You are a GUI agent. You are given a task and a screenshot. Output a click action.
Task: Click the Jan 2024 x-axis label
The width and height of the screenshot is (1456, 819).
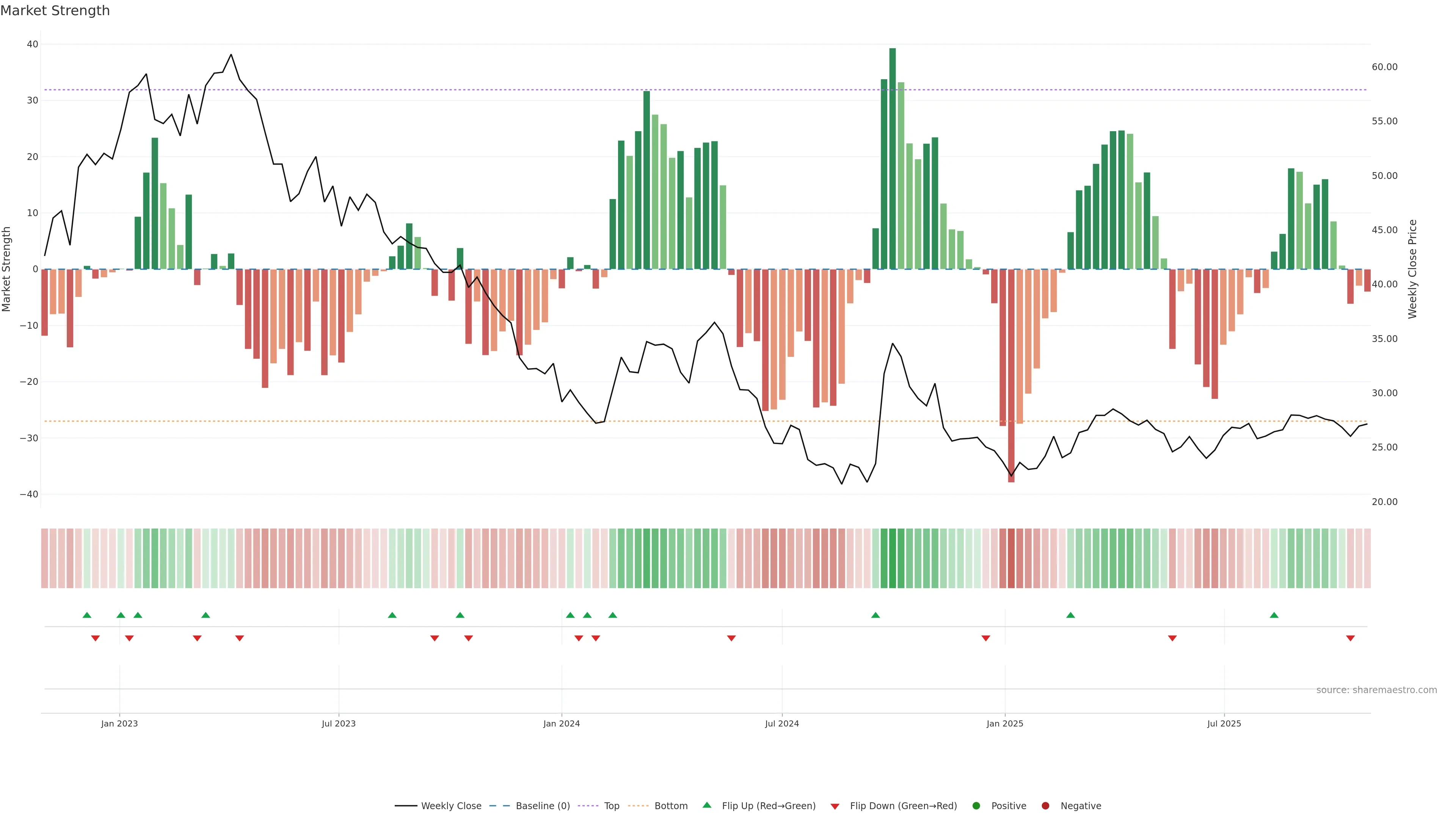click(x=561, y=723)
